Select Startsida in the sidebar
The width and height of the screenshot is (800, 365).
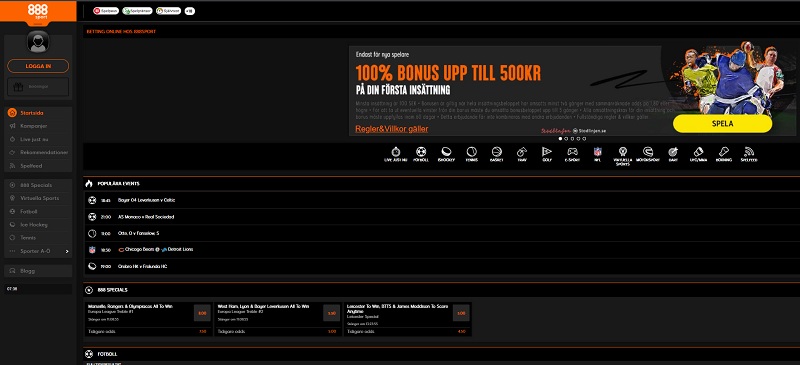pos(38,113)
